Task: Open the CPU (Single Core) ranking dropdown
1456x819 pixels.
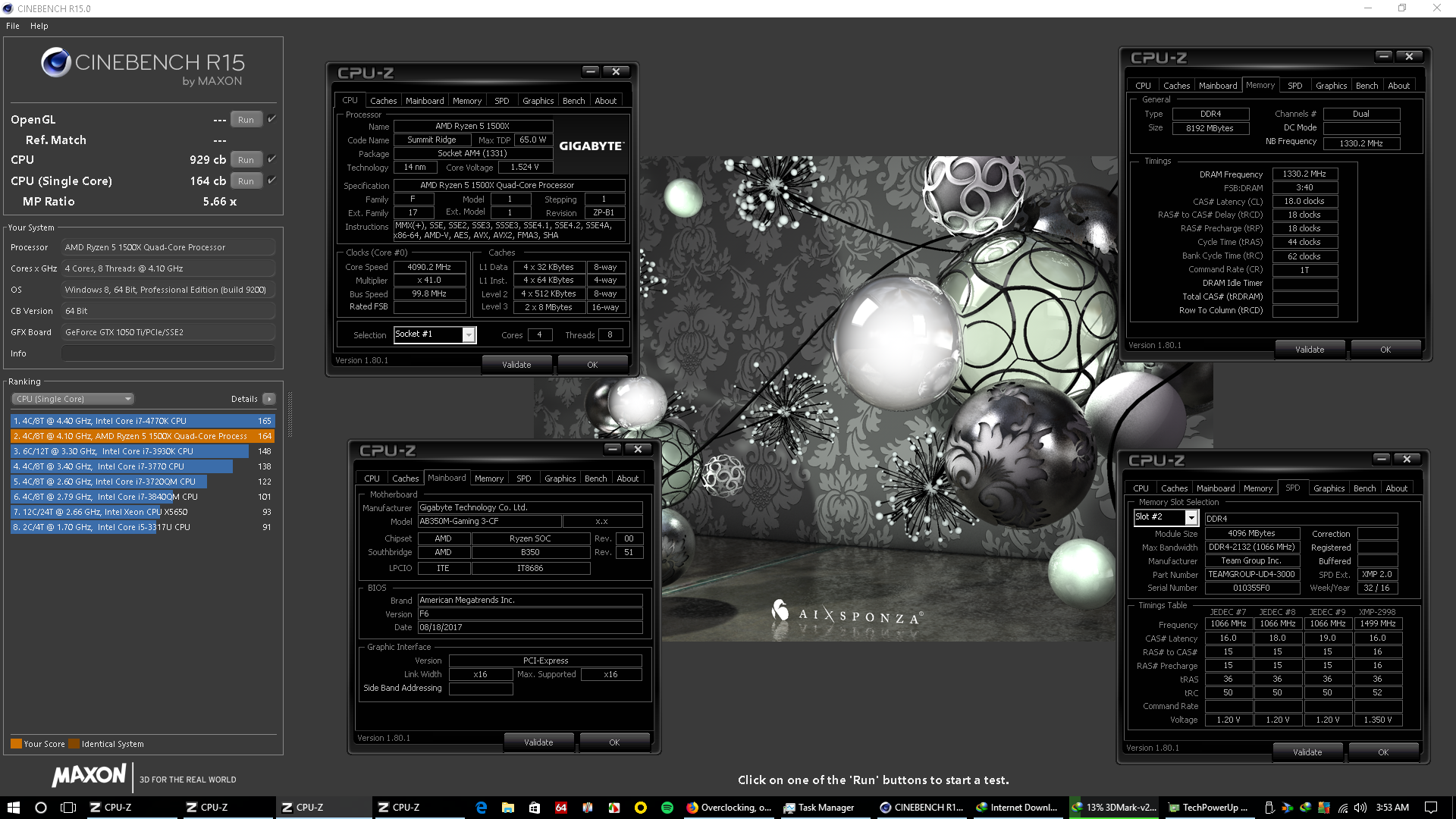Action: coord(73,399)
